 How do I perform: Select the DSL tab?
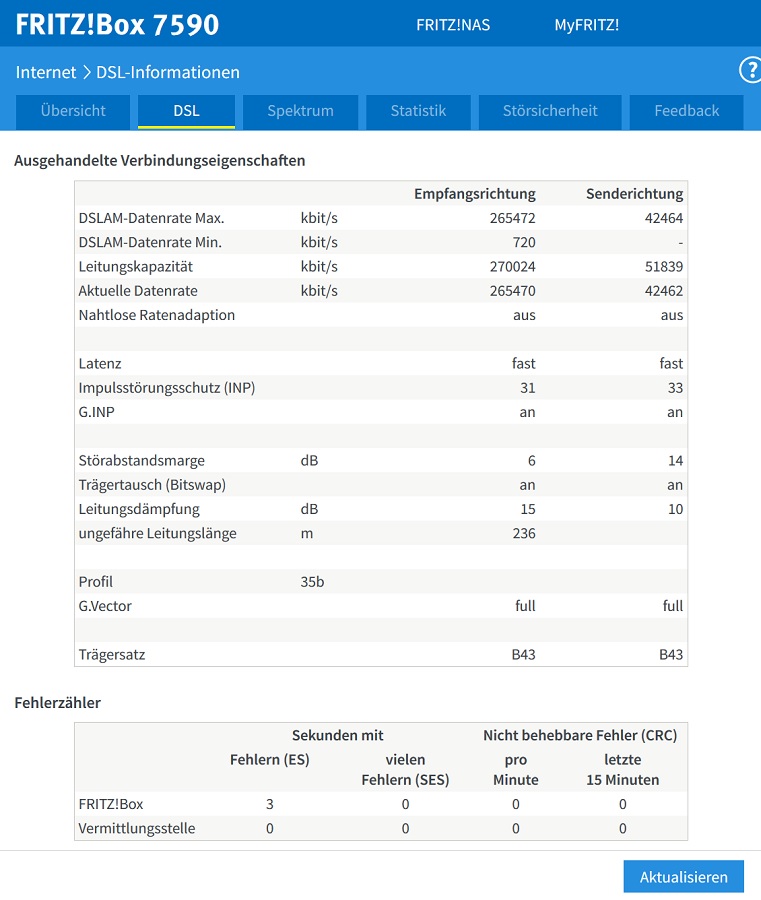pos(187,111)
